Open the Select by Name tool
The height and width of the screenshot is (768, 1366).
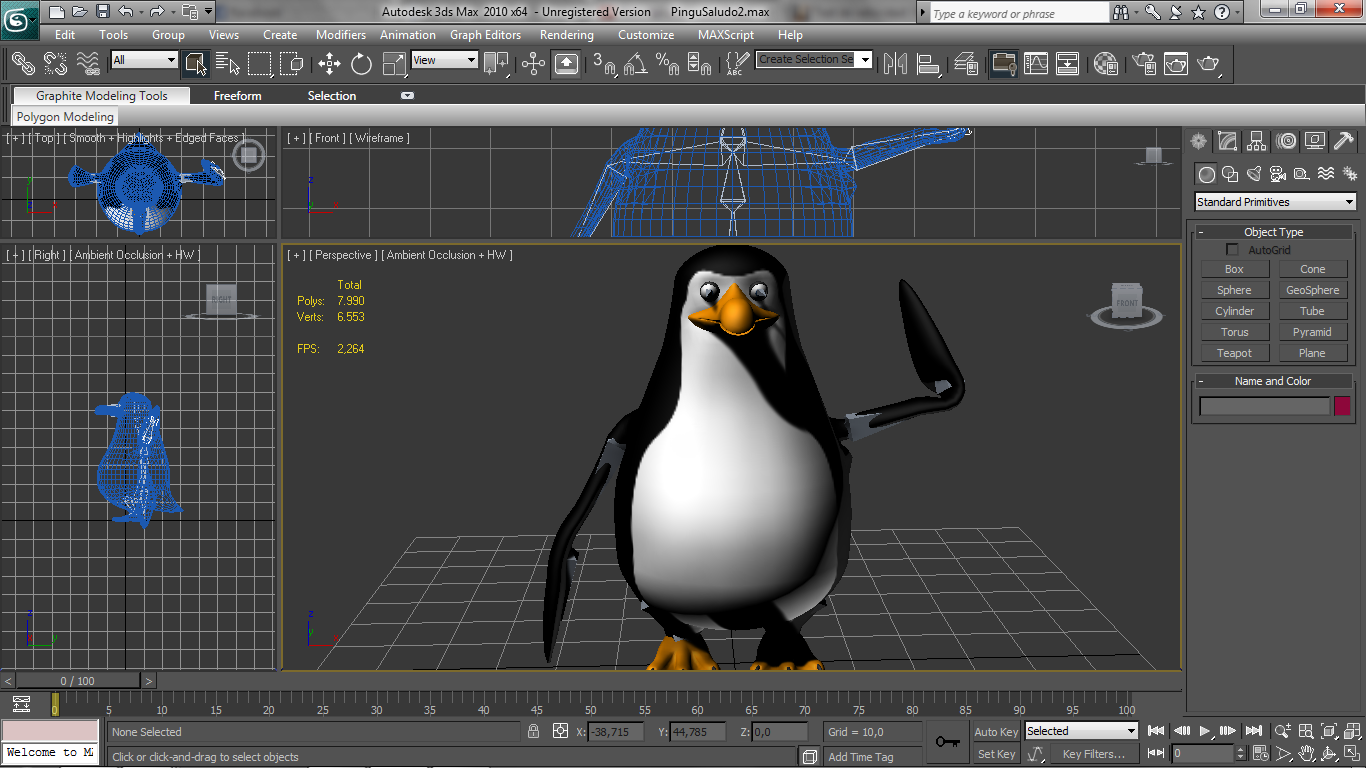(x=228, y=64)
